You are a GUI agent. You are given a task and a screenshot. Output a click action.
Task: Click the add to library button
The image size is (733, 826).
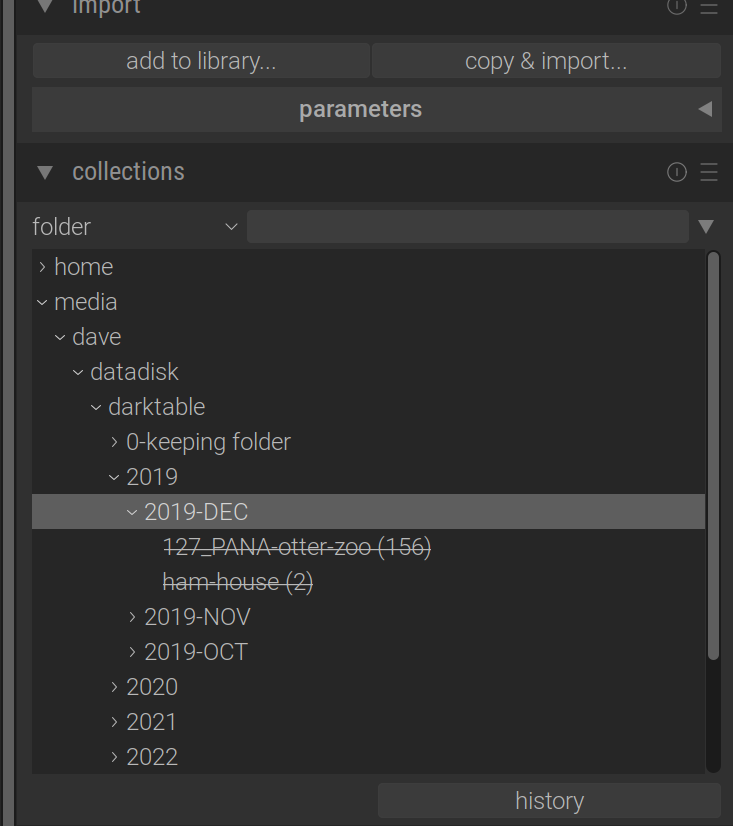coord(201,61)
